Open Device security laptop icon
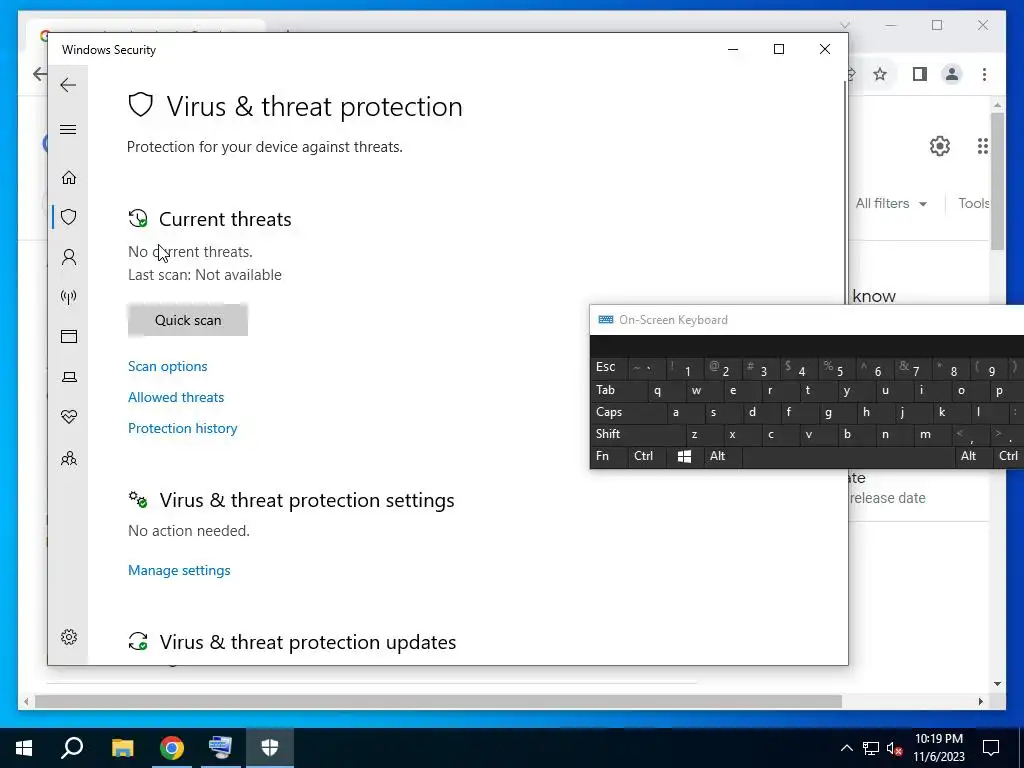The width and height of the screenshot is (1024, 768). click(x=69, y=377)
